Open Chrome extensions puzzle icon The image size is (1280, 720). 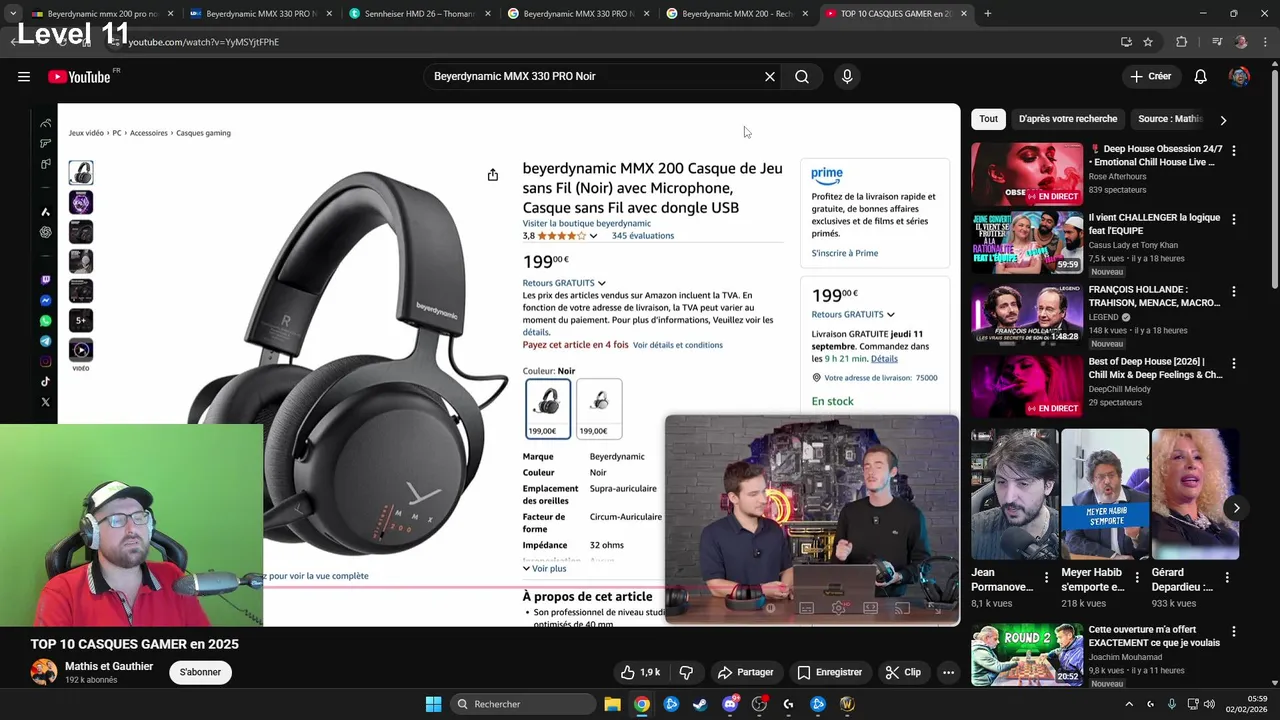1181,42
